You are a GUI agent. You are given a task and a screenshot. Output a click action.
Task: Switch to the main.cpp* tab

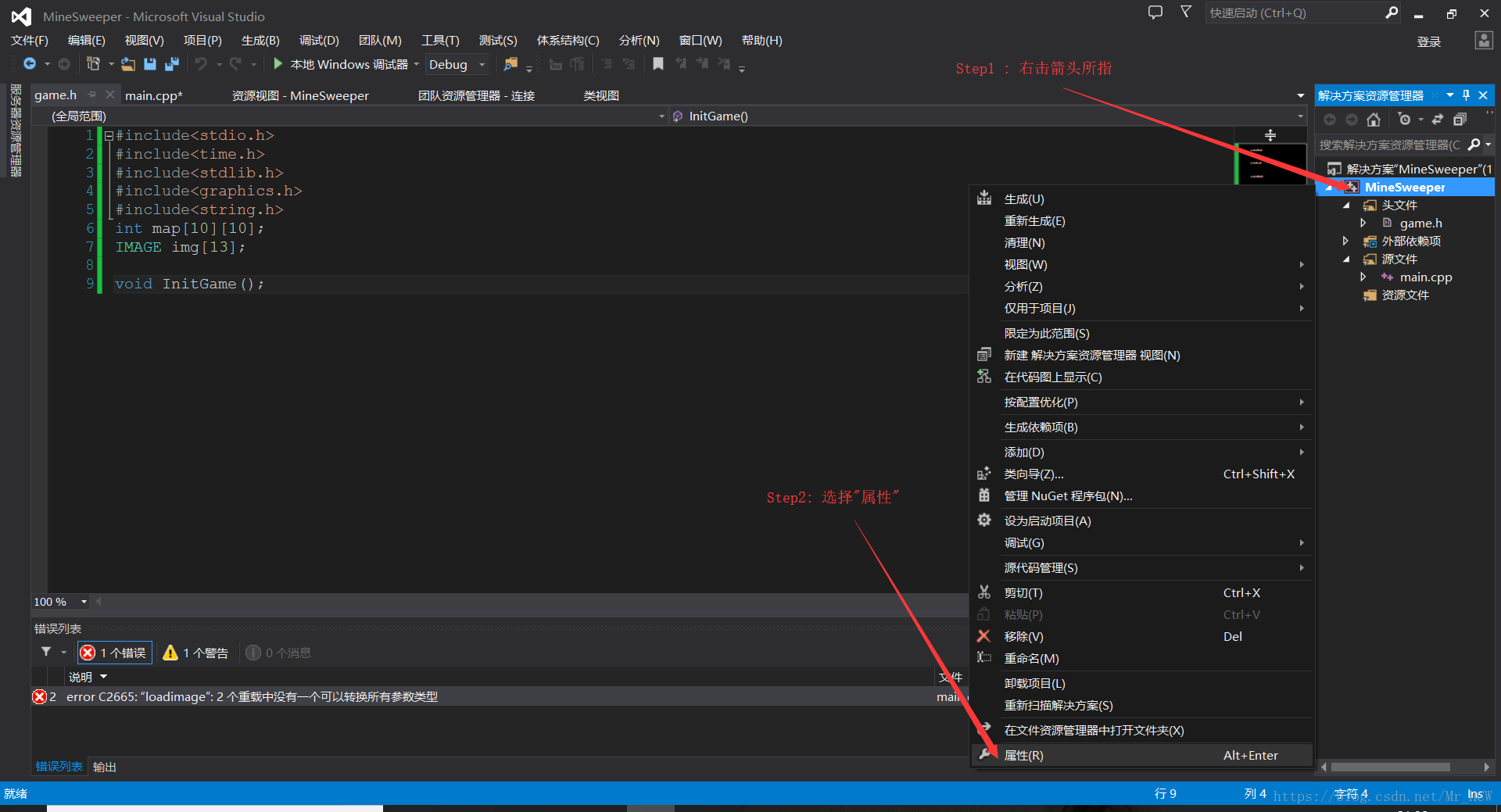154,95
